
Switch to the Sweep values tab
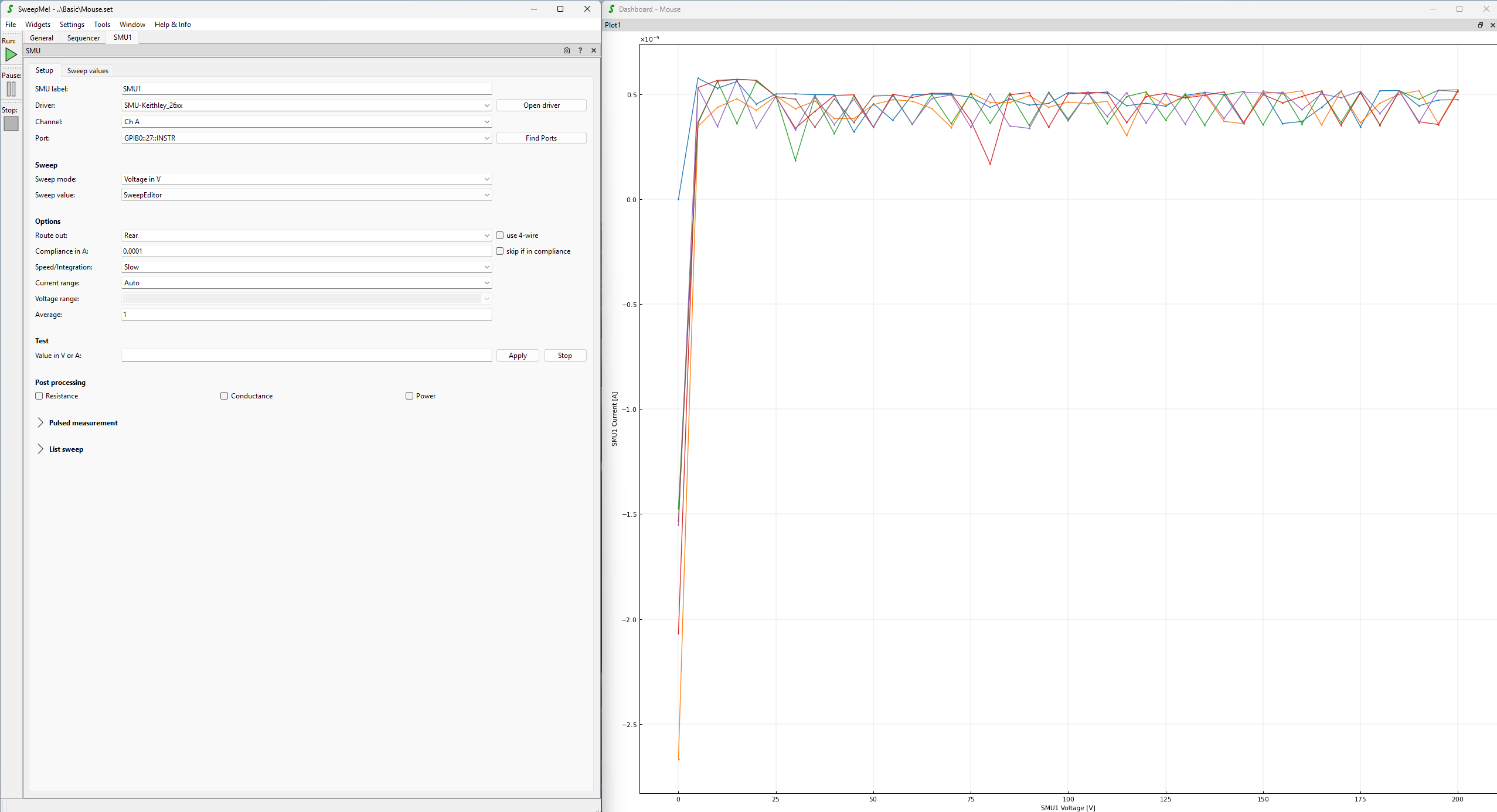tap(87, 71)
